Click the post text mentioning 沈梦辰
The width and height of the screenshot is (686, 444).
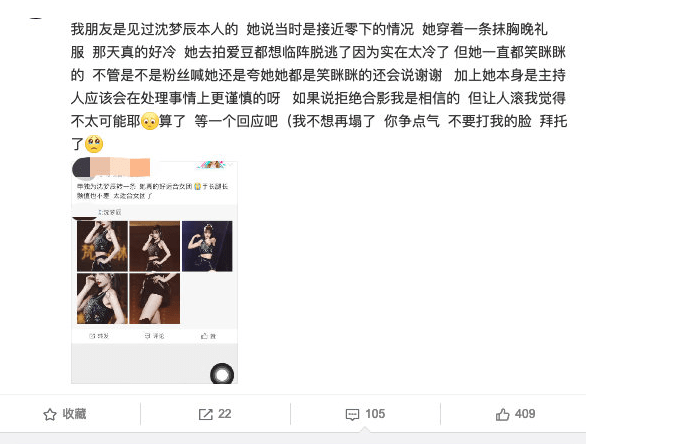pyautogui.click(x=318, y=86)
